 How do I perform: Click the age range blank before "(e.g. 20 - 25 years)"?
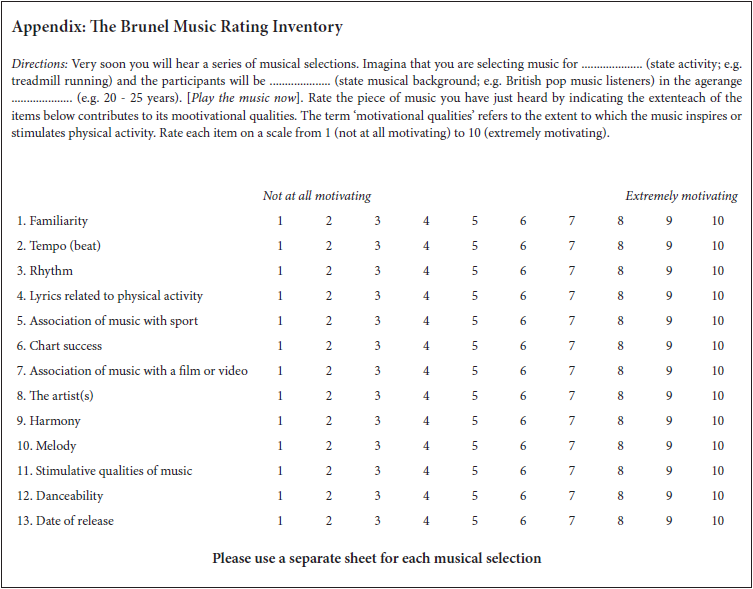(42, 98)
